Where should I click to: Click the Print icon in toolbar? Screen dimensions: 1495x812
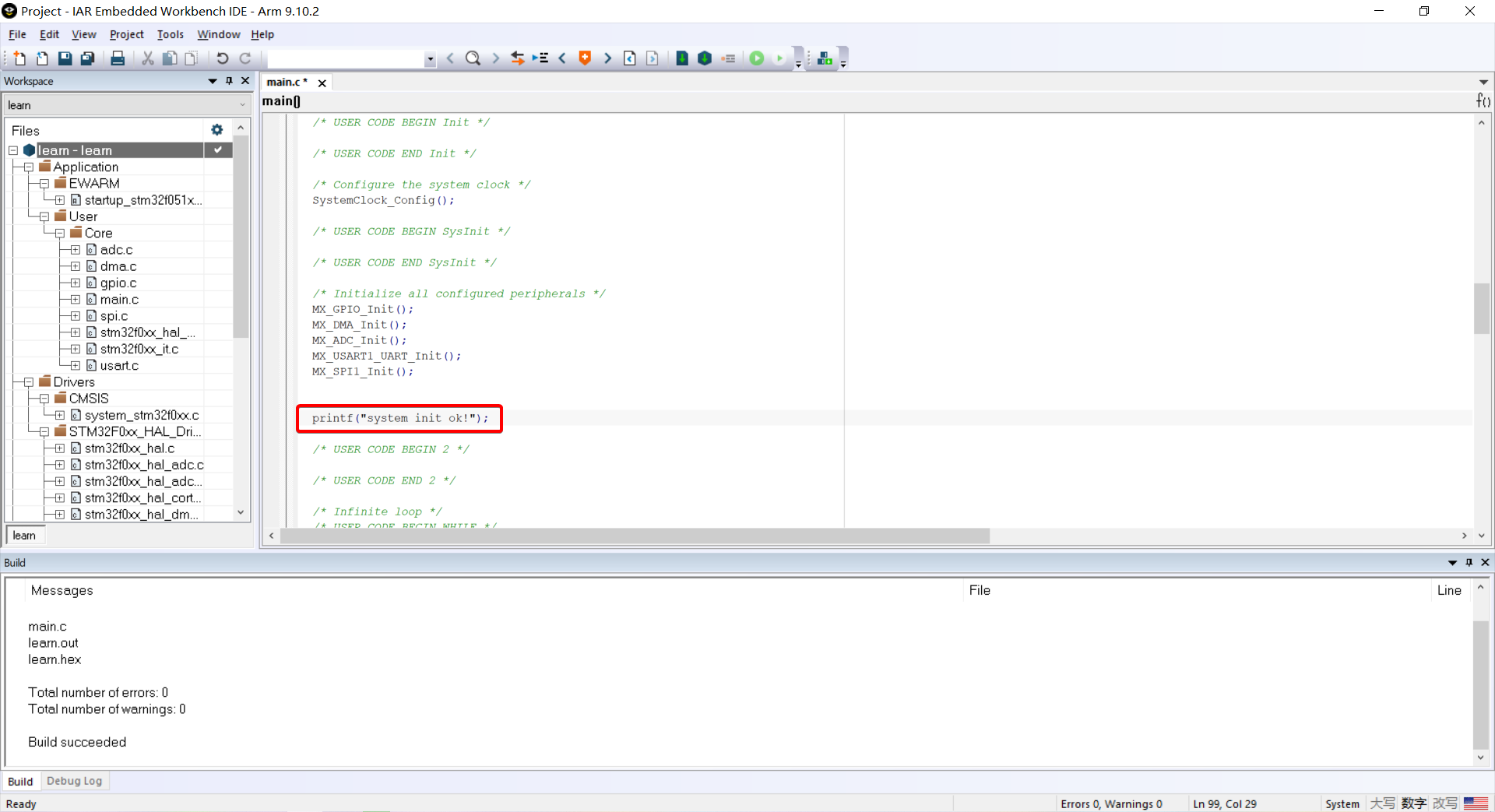118,58
